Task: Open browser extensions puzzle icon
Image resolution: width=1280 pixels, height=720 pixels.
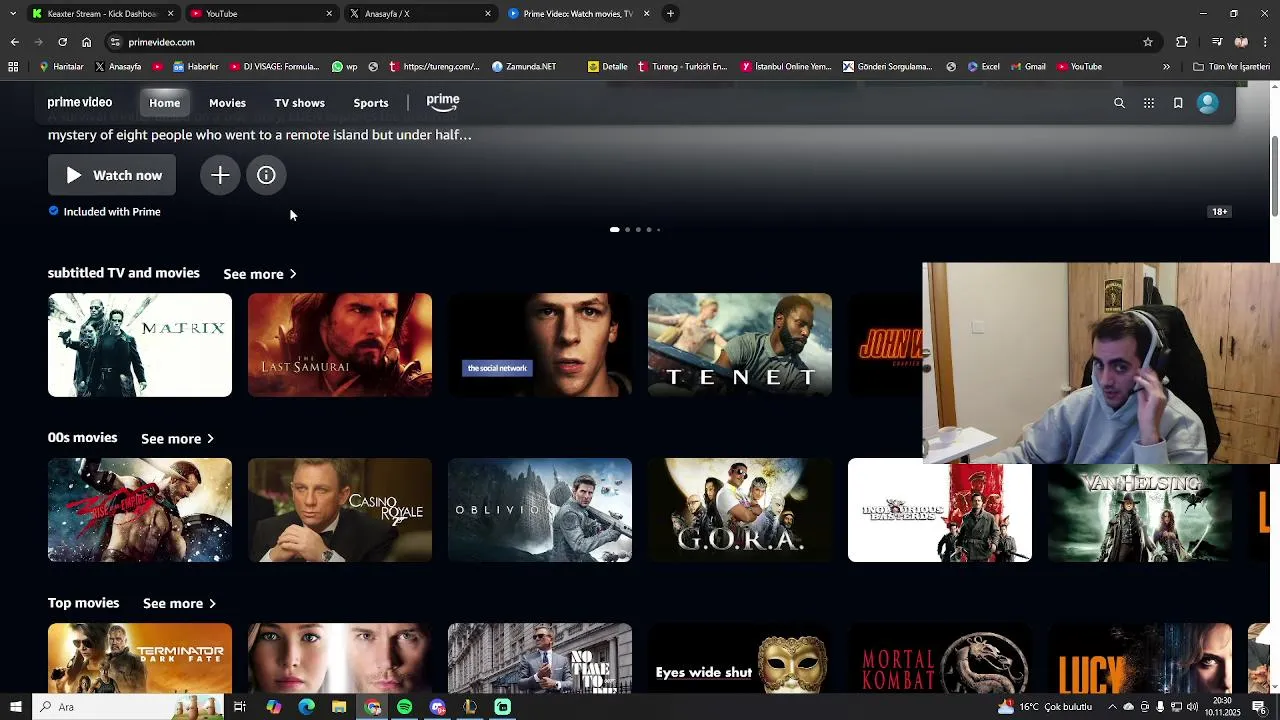Action: pos(1182,42)
